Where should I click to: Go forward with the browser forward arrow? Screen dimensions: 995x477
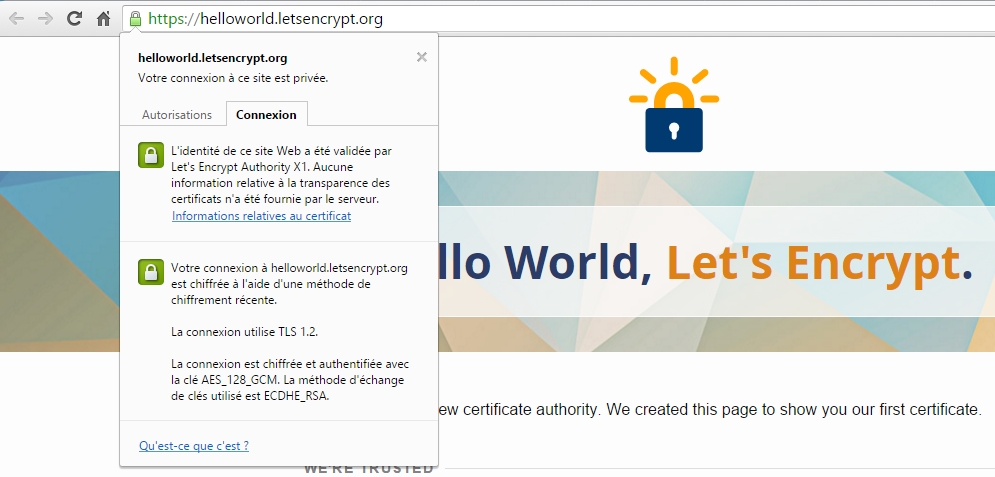[45, 18]
